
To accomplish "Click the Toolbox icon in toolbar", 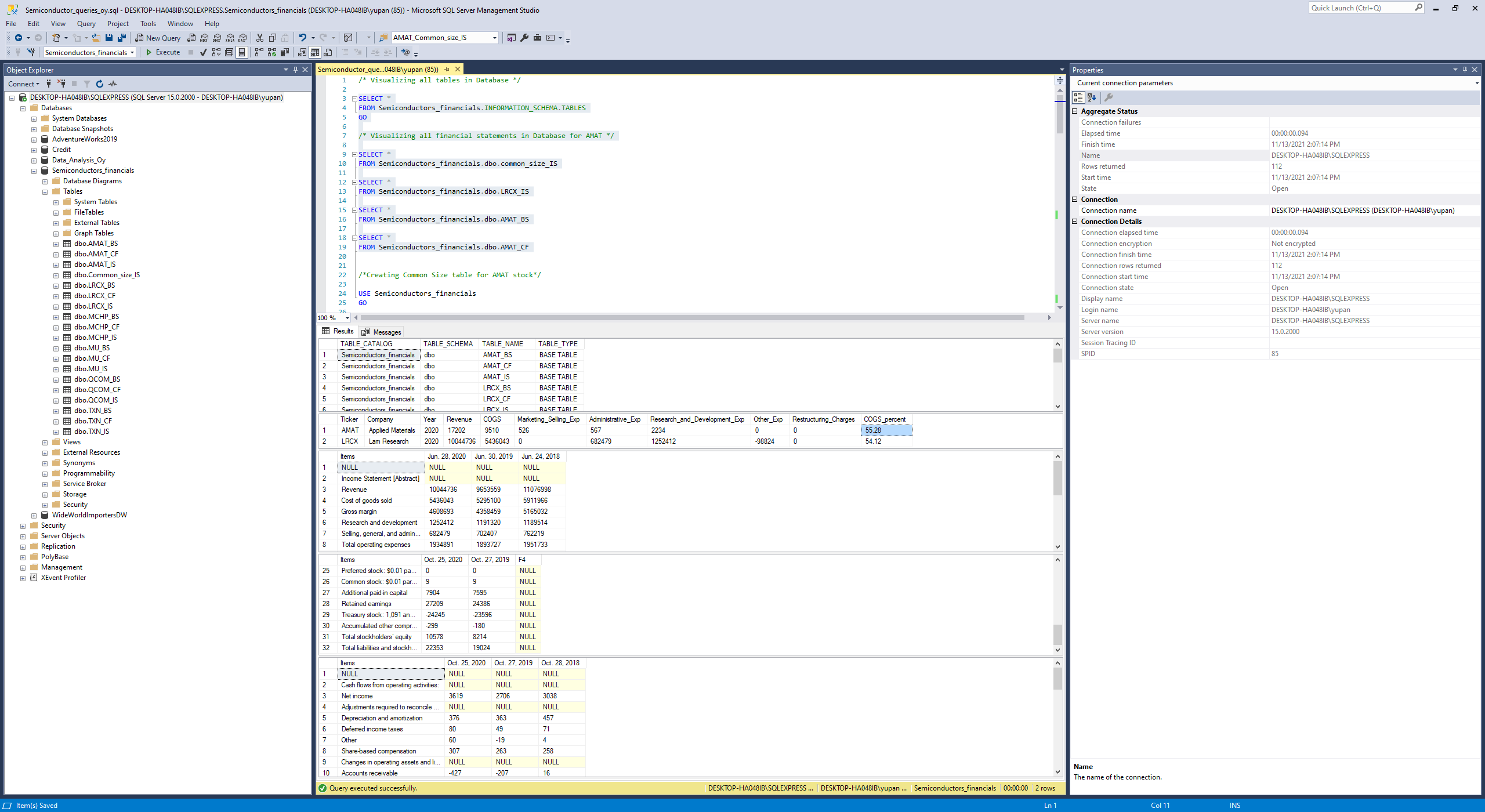I will pyautogui.click(x=537, y=38).
